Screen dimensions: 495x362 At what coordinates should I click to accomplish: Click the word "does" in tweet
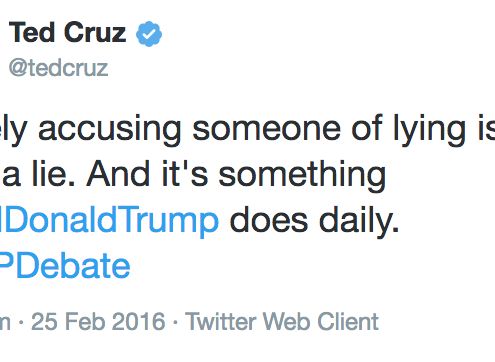[269, 220]
